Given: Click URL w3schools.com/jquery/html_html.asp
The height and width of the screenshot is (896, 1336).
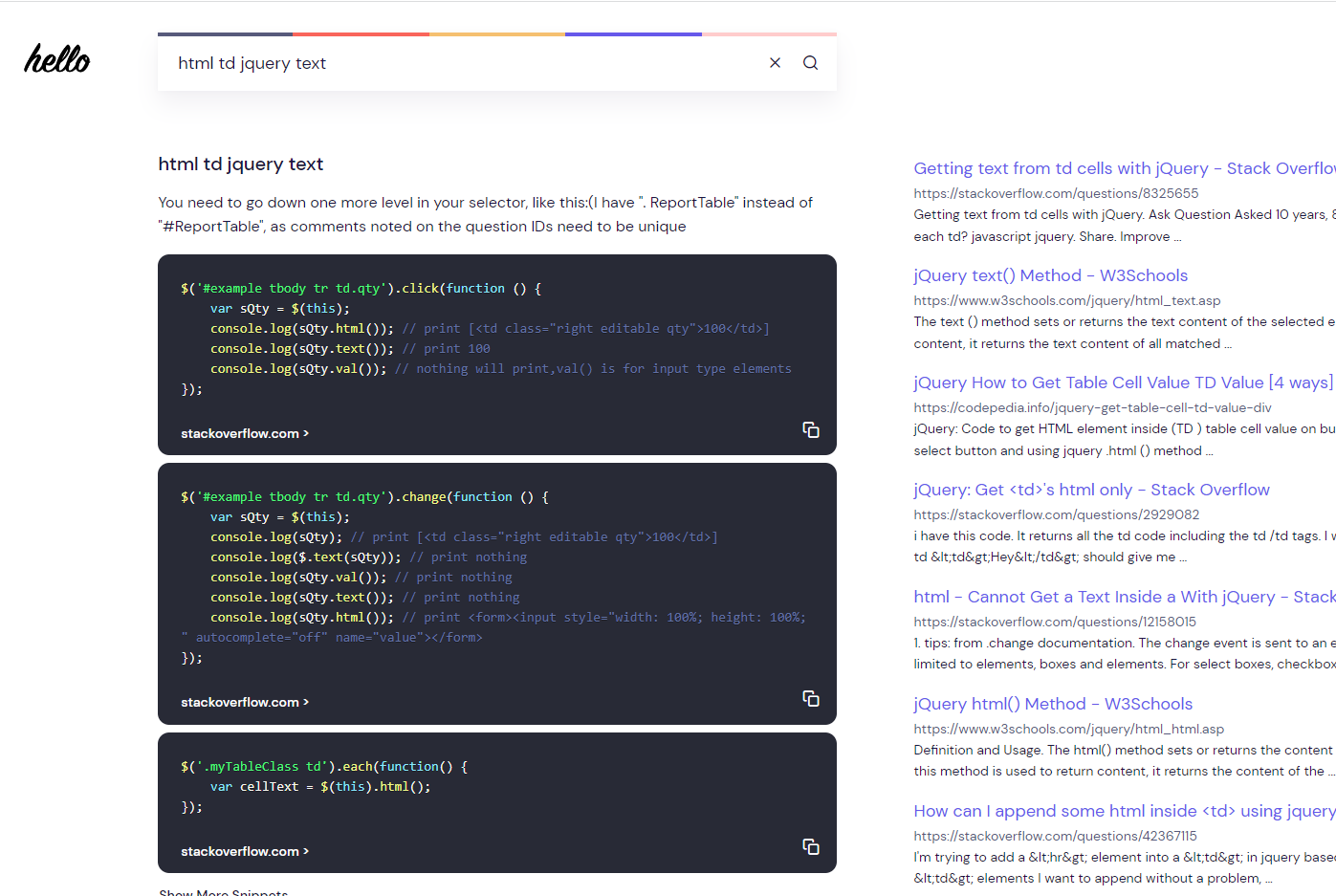Looking at the screenshot, I should pyautogui.click(x=1069, y=729).
